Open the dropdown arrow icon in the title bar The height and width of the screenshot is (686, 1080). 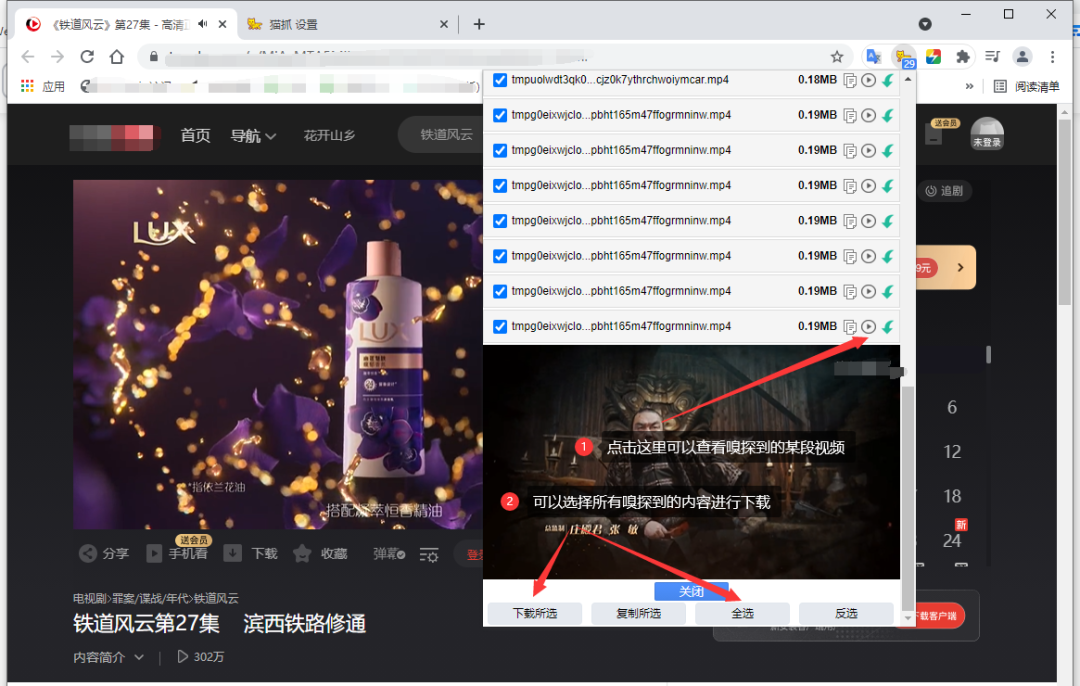click(x=925, y=24)
